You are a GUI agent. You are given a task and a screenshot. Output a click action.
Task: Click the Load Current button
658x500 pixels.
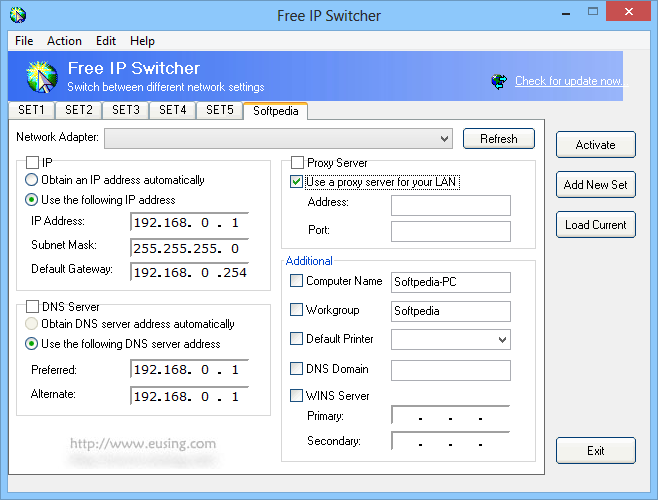[596, 225]
